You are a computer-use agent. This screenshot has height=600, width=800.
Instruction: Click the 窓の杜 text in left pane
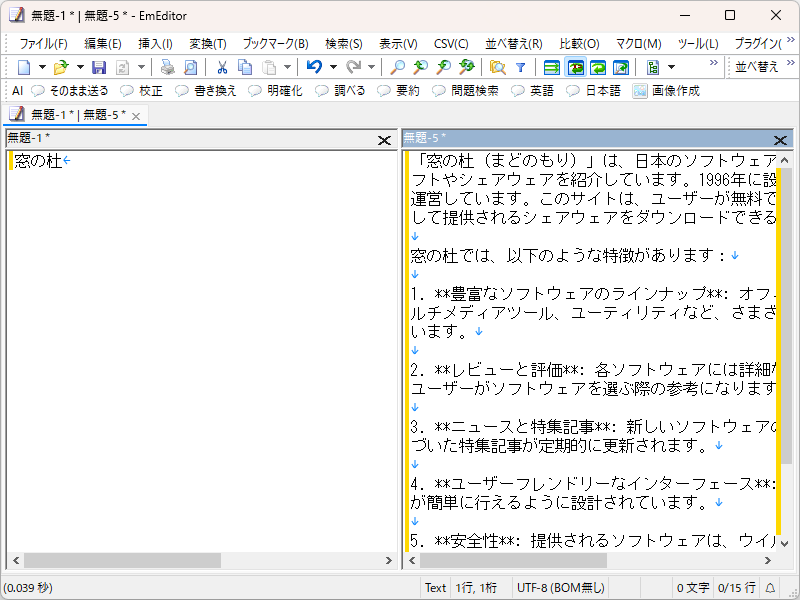38,161
